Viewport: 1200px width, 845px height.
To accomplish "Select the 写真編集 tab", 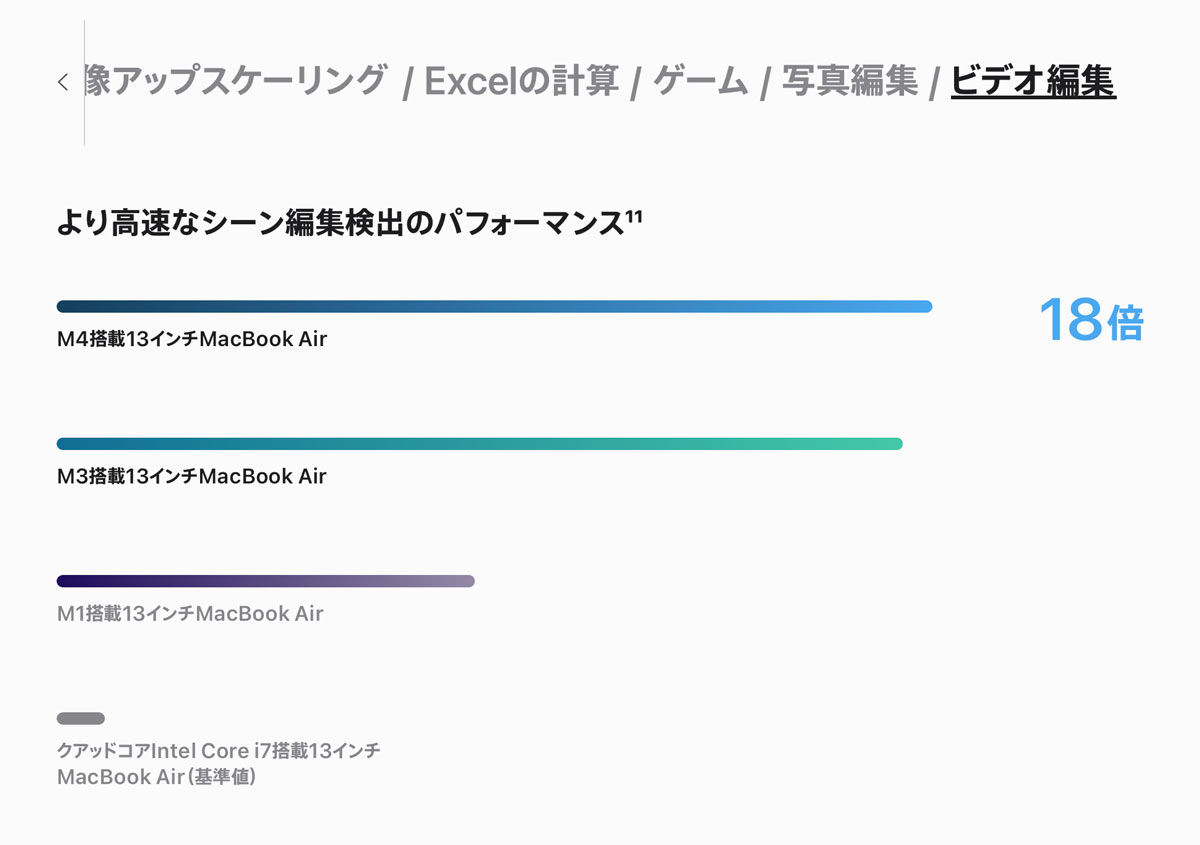I will tap(850, 81).
